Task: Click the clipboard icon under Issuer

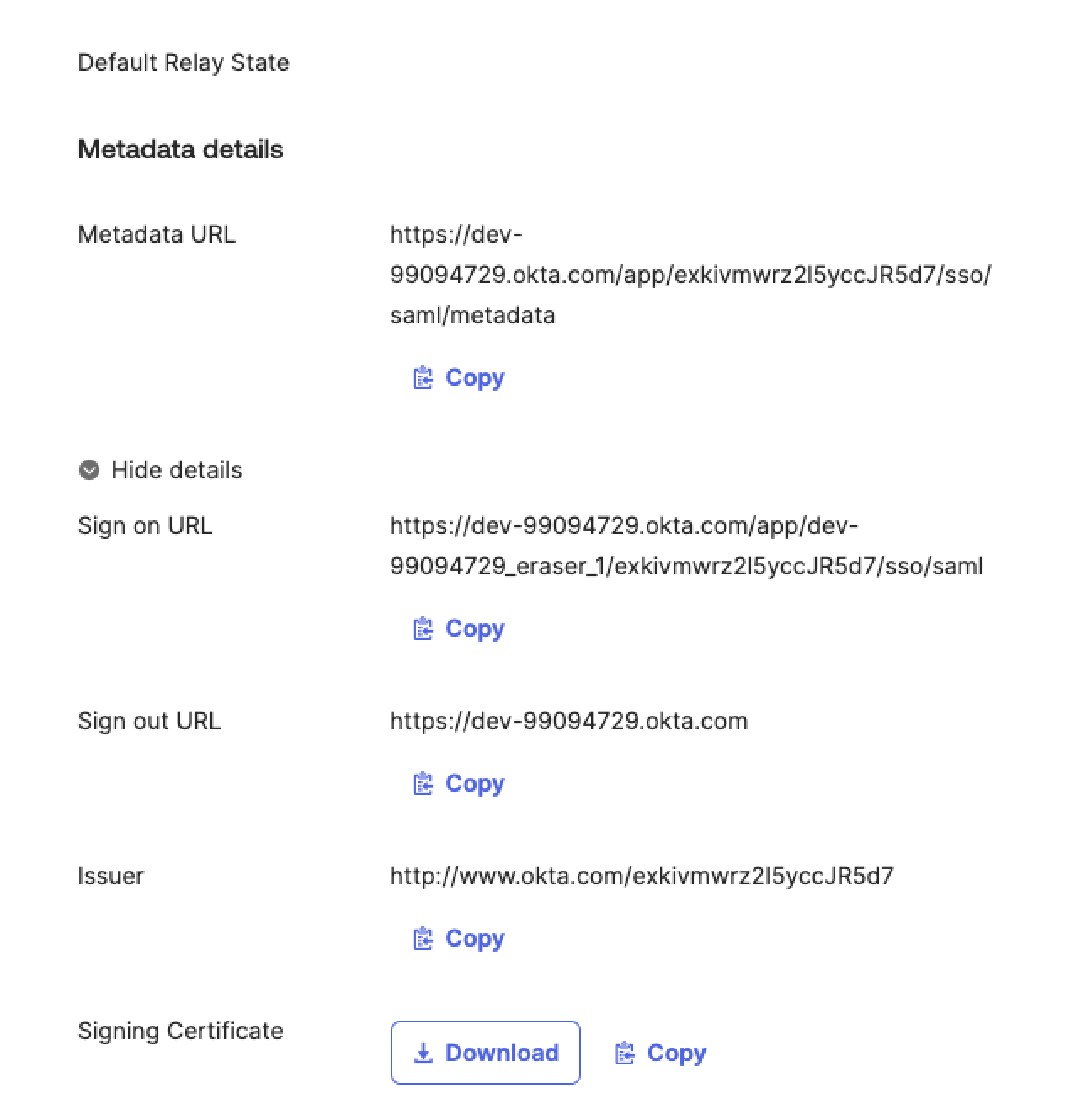Action: (423, 938)
